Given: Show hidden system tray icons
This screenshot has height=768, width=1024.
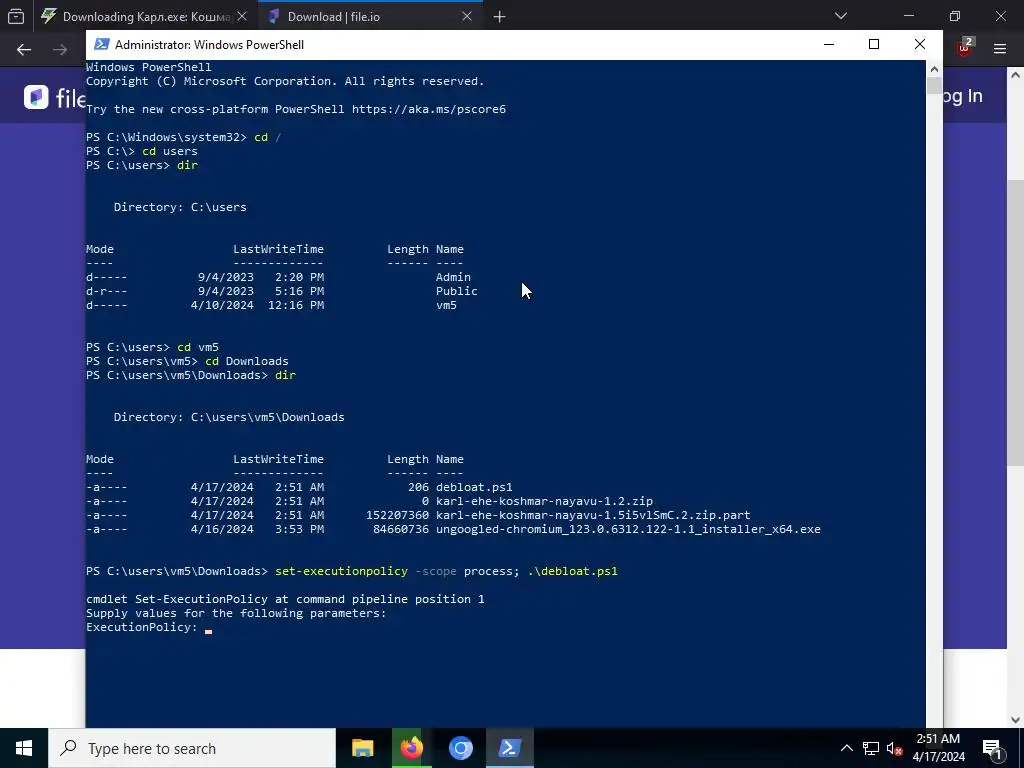Looking at the screenshot, I should 846,748.
